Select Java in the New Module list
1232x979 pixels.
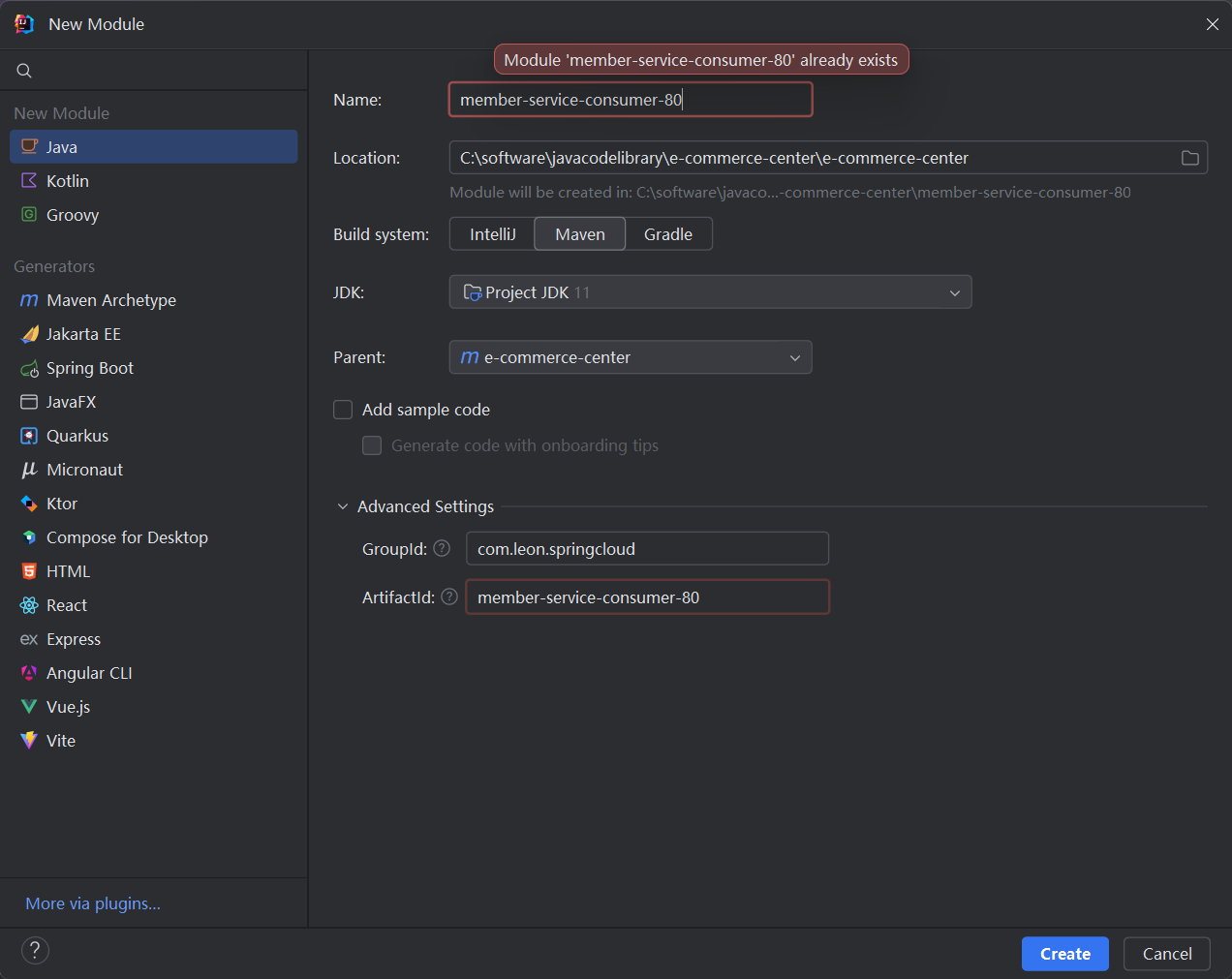[x=62, y=147]
